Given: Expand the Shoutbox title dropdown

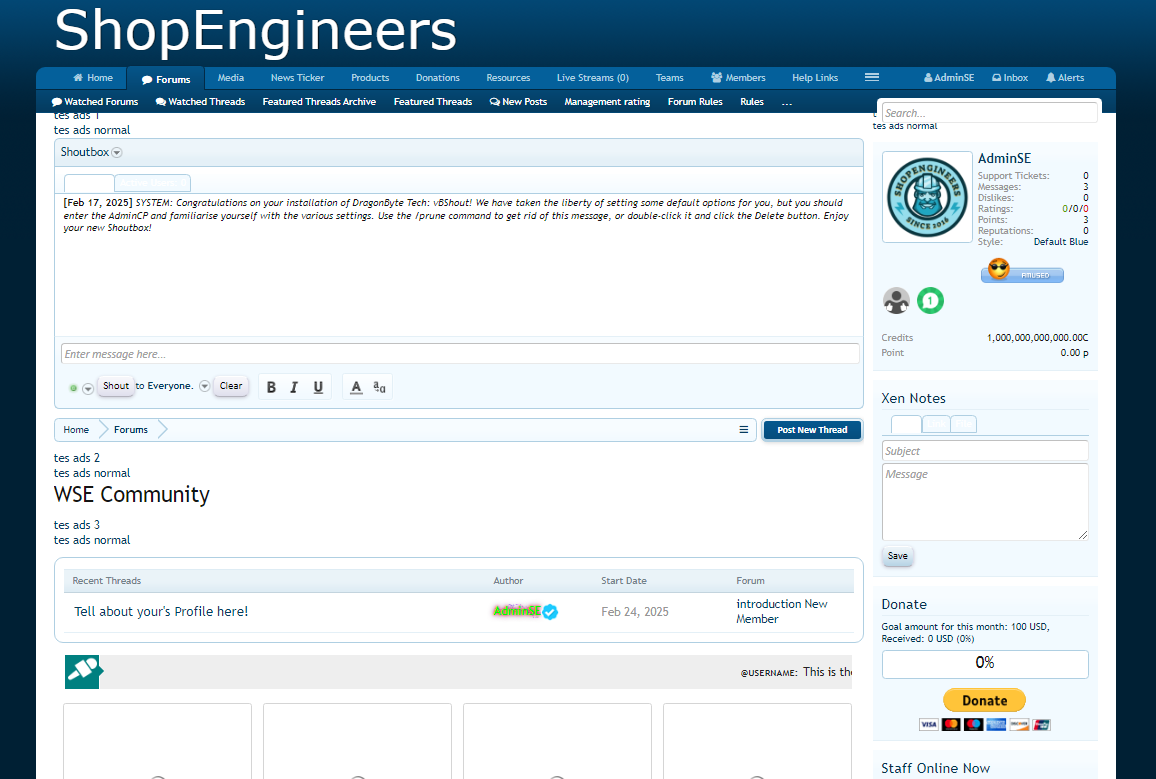Looking at the screenshot, I should tap(116, 153).
